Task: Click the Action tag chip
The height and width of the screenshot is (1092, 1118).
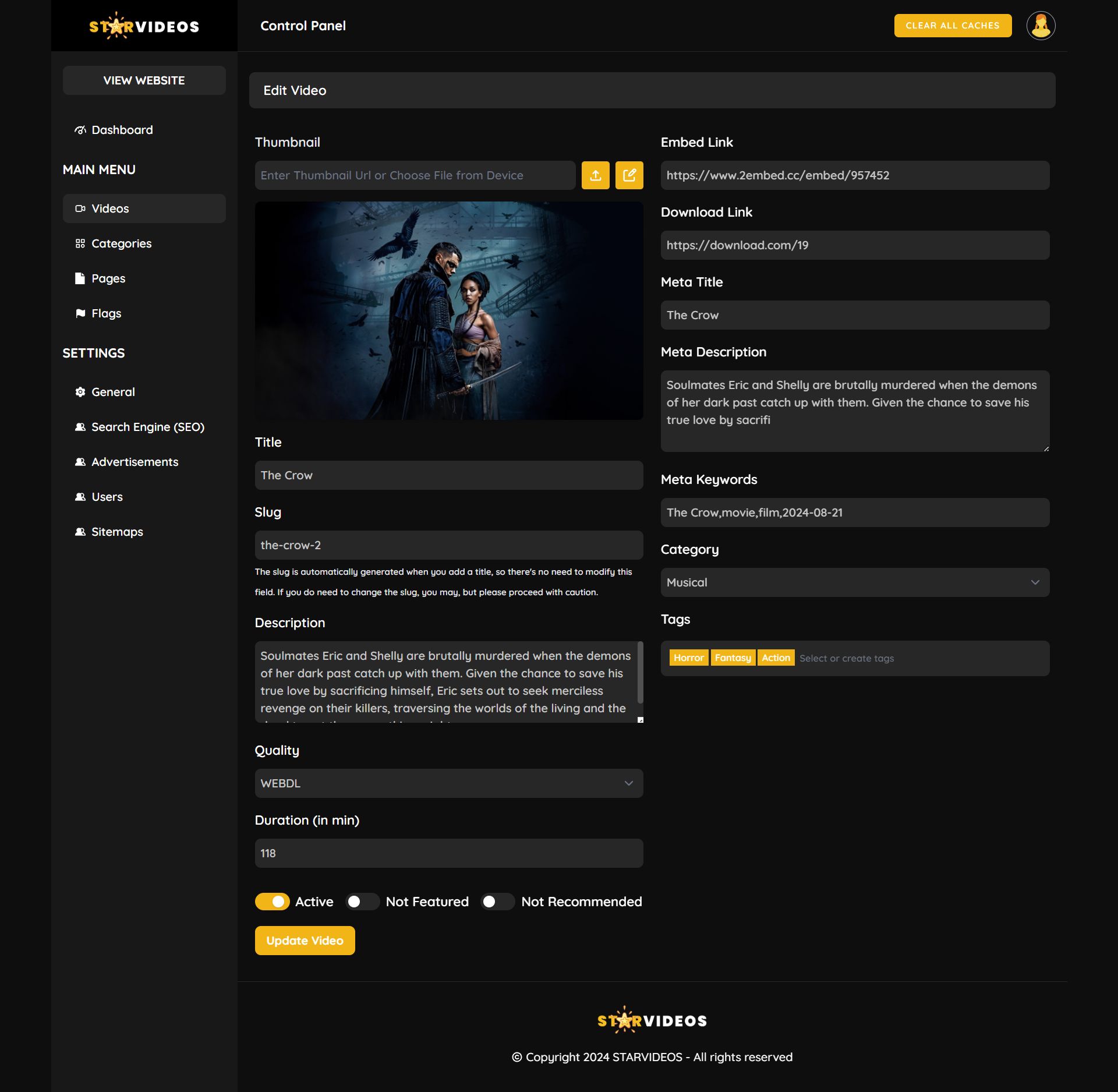Action: [776, 658]
